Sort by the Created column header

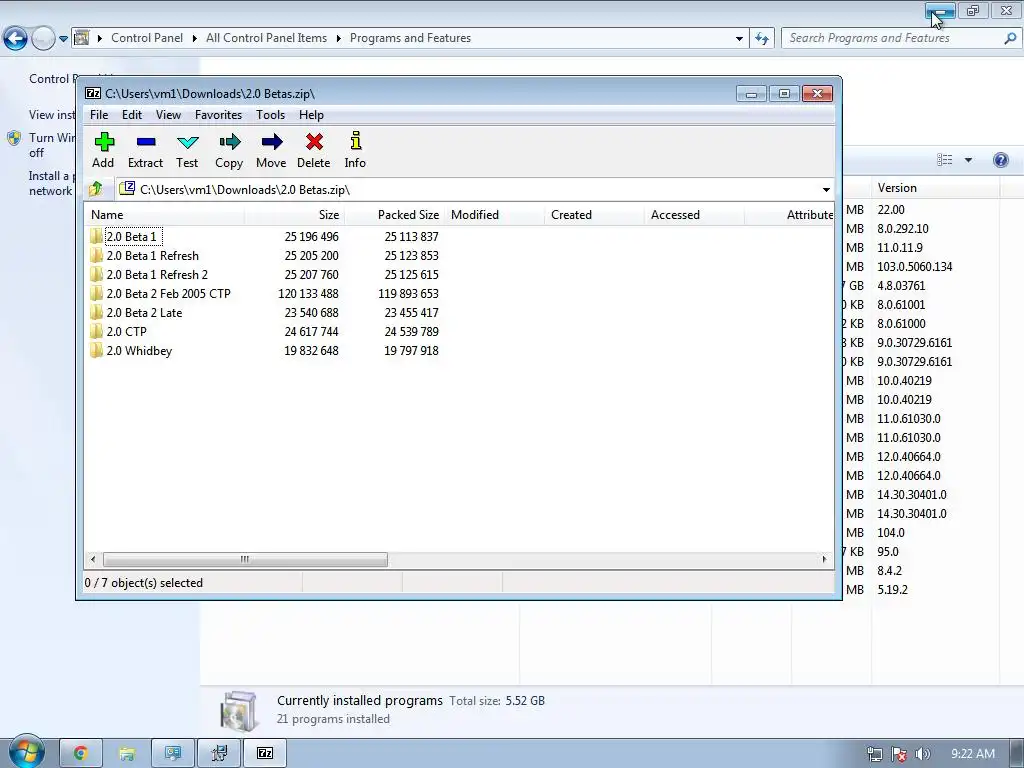[595, 215]
